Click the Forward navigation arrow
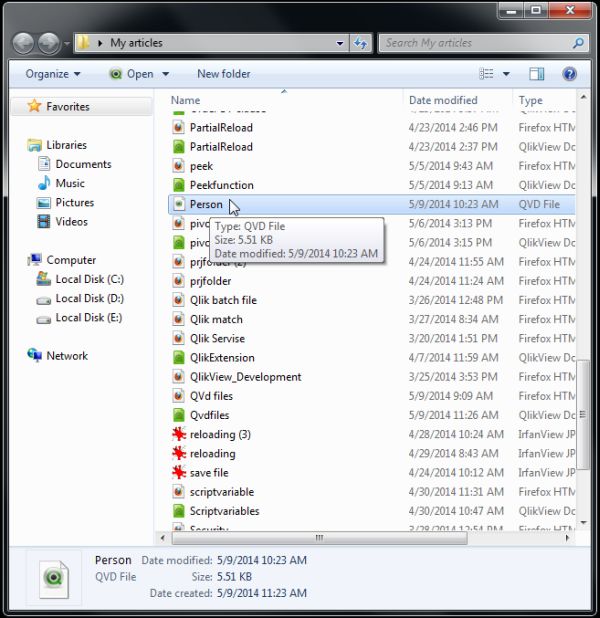This screenshot has width=600, height=618. pyautogui.click(x=49, y=43)
